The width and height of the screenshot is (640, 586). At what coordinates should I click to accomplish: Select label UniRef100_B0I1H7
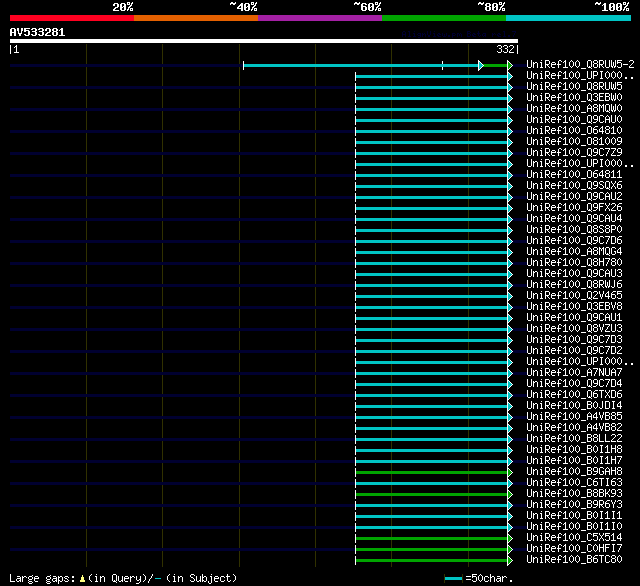pos(574,461)
